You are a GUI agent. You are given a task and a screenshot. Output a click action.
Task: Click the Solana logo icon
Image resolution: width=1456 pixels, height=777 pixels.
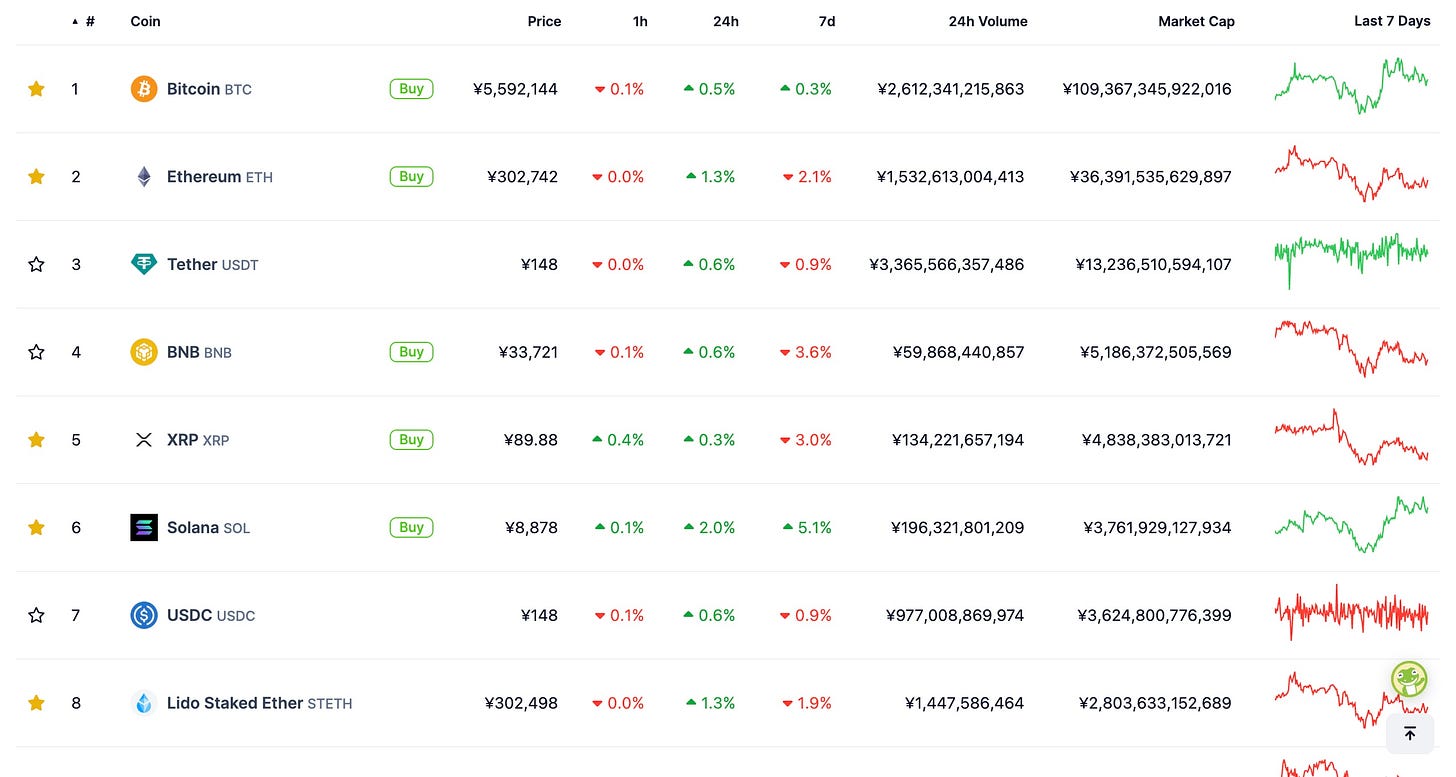point(144,527)
